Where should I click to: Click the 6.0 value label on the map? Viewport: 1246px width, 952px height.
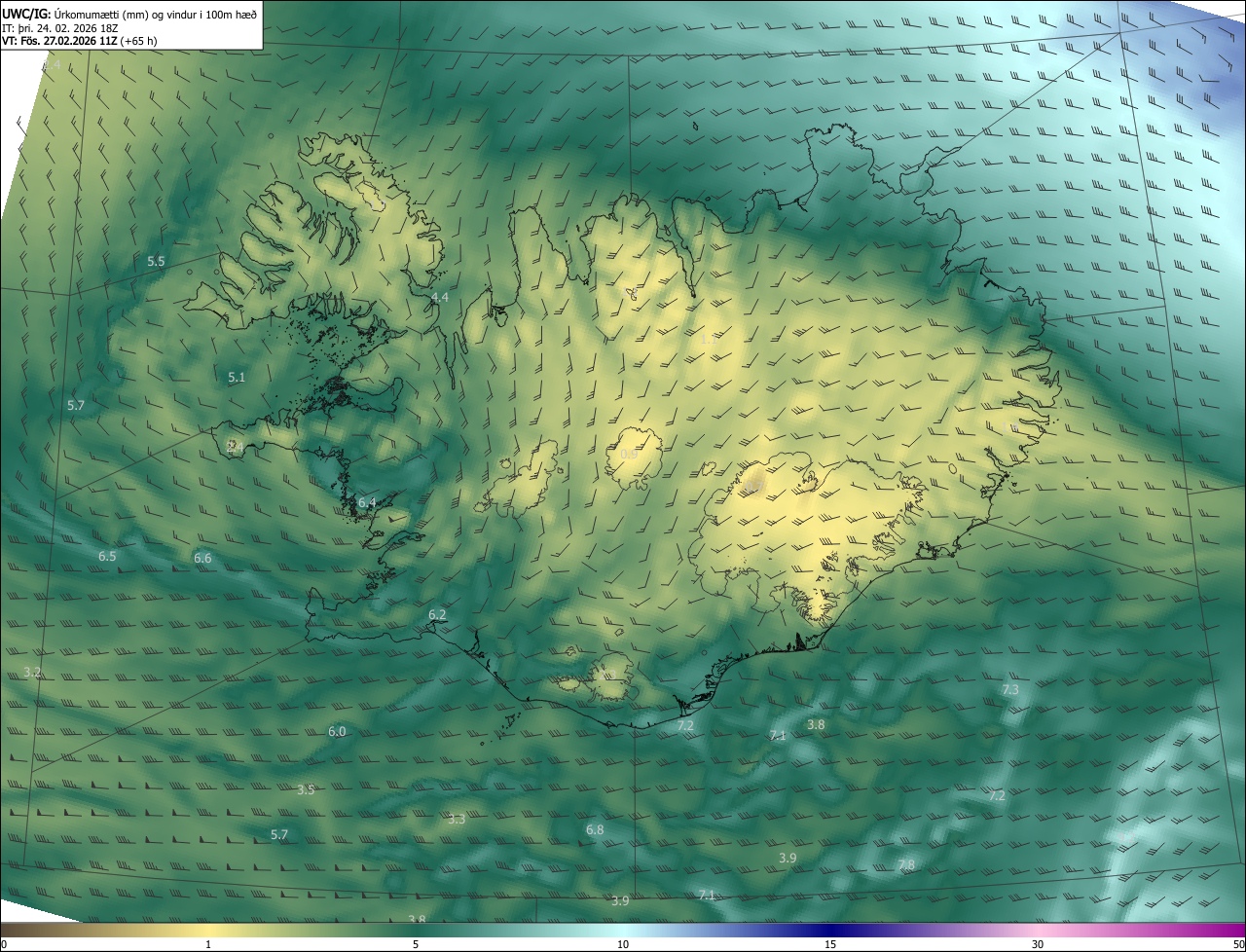click(337, 732)
